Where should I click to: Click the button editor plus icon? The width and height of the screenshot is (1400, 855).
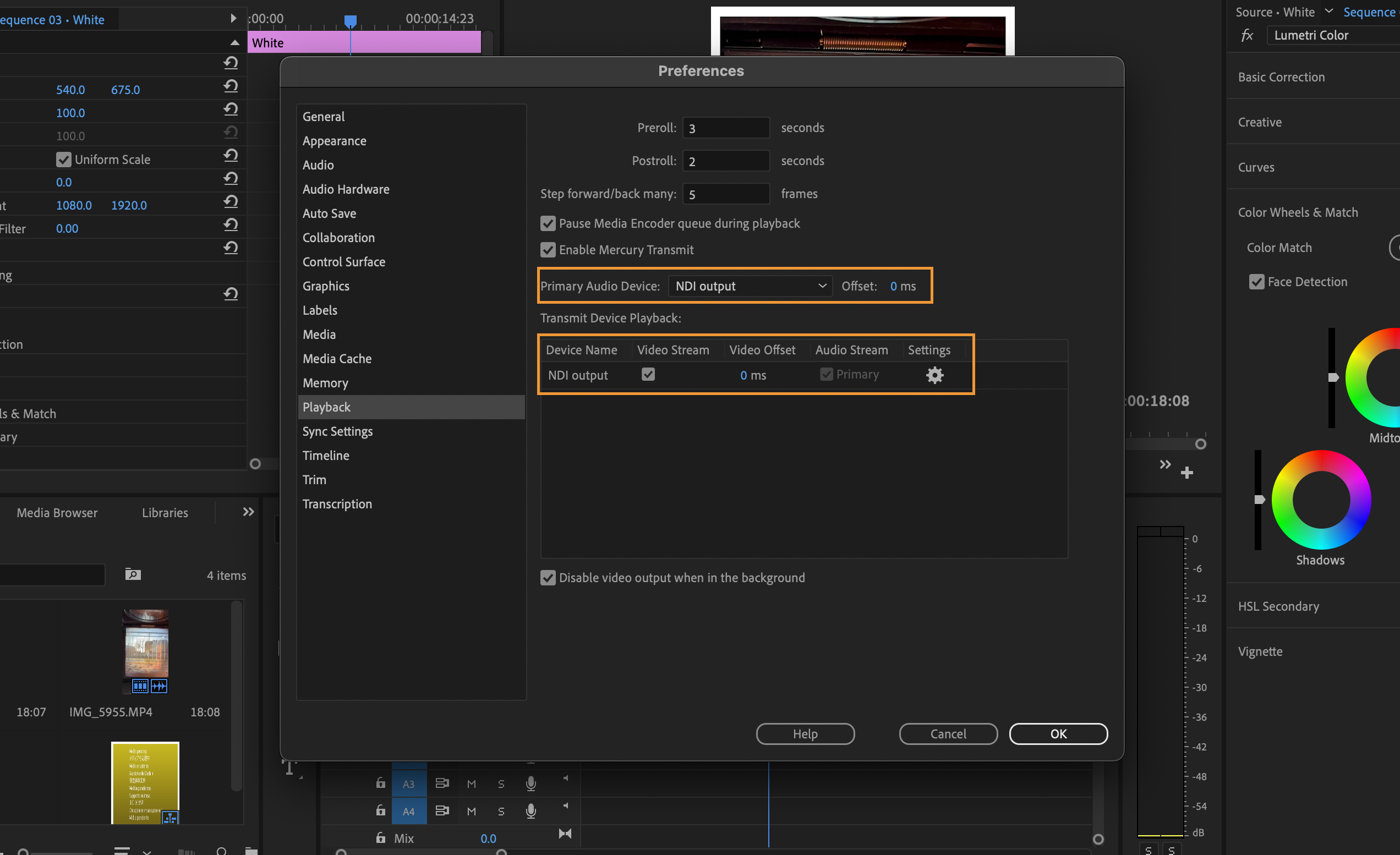[x=1186, y=472]
